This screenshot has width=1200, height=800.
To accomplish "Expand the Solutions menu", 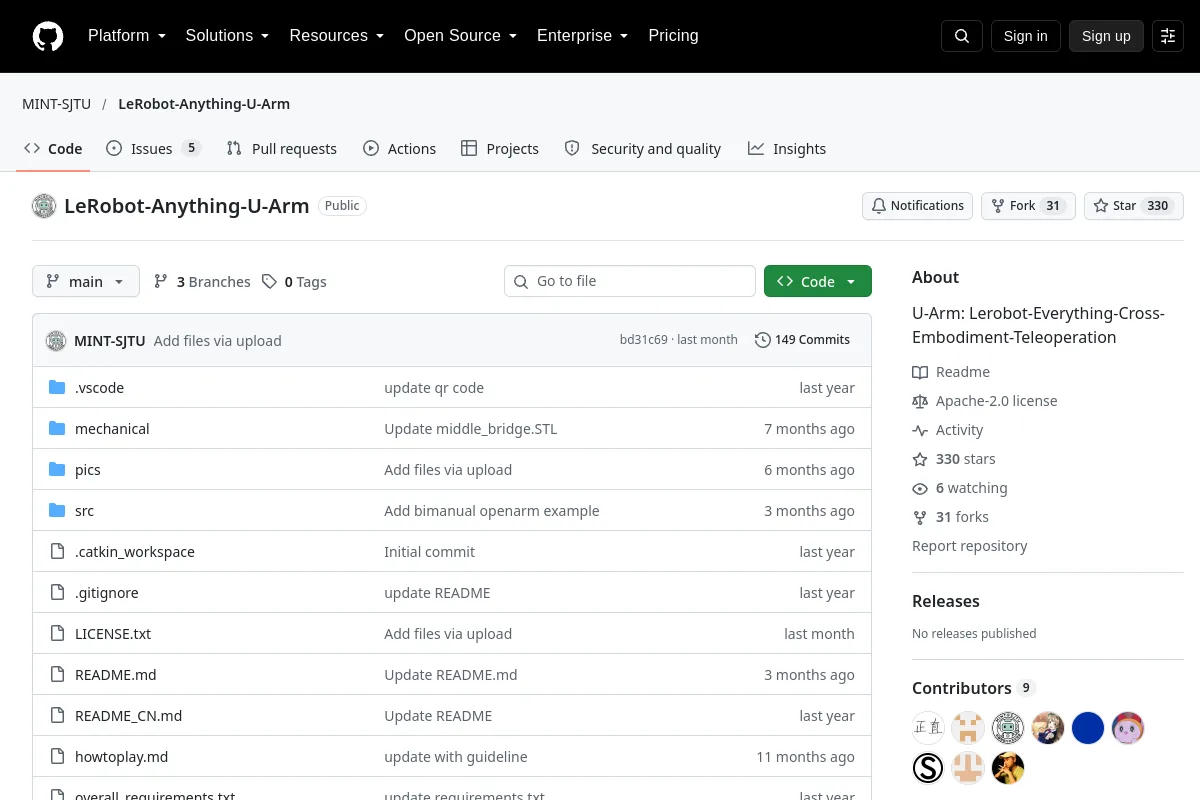I will coord(227,36).
